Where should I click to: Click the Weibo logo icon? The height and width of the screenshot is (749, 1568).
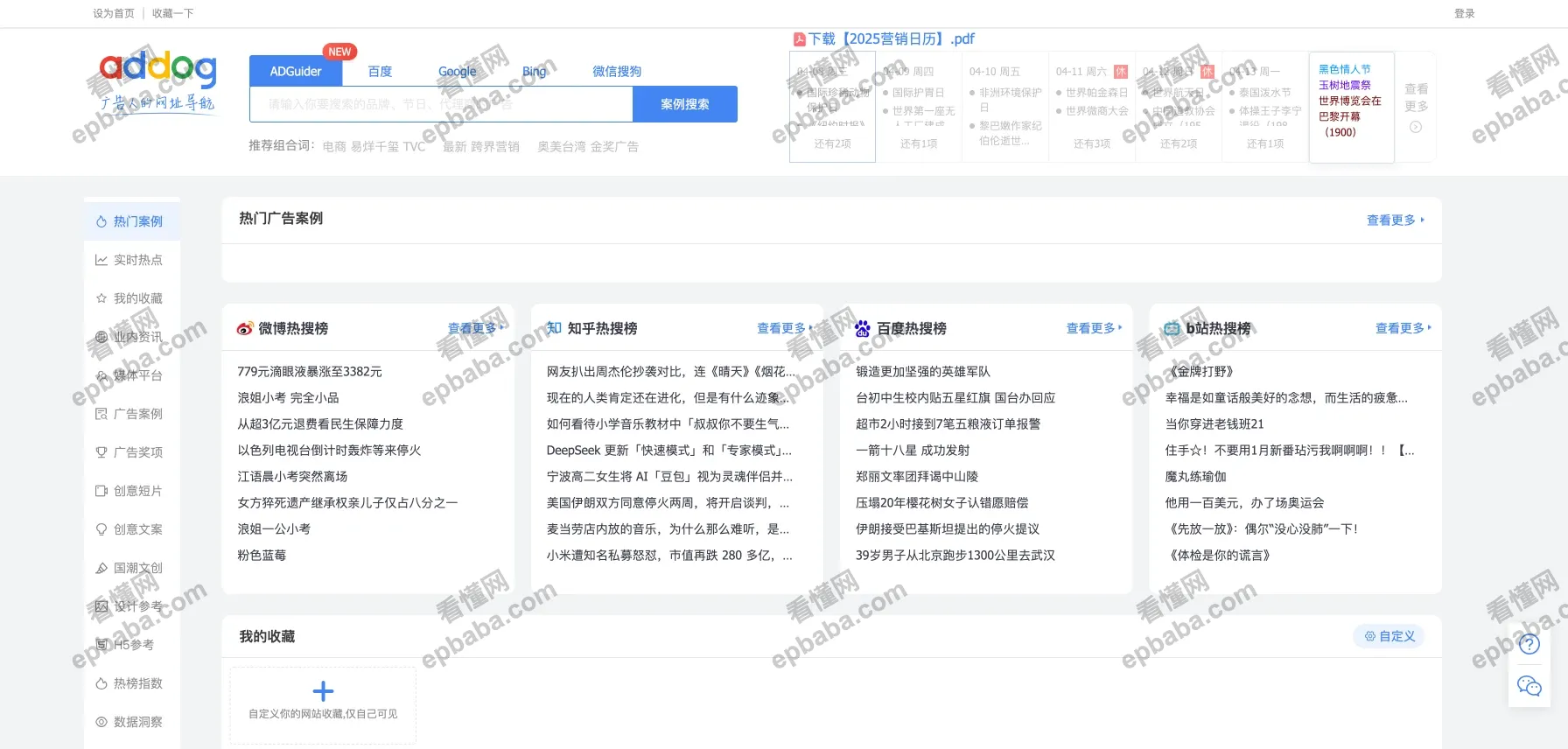[245, 328]
